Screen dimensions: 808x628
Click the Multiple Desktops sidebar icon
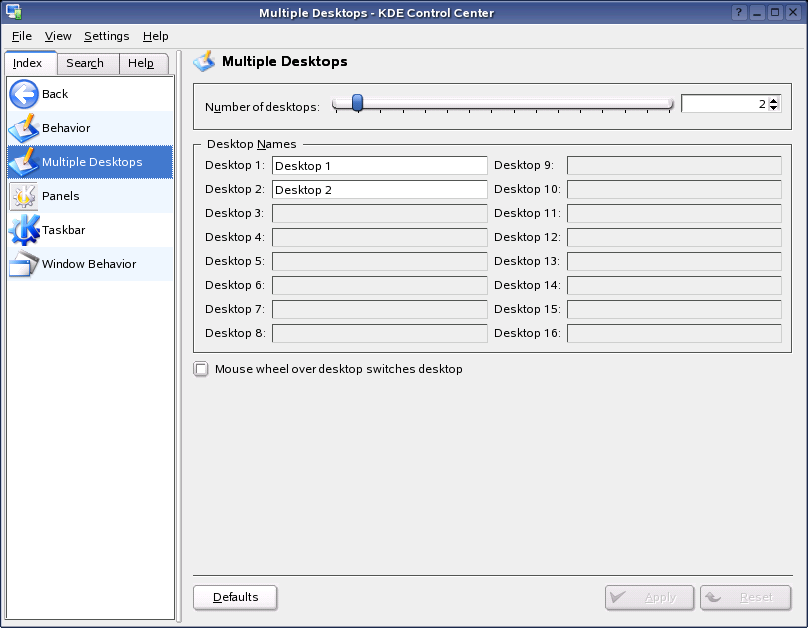24,162
